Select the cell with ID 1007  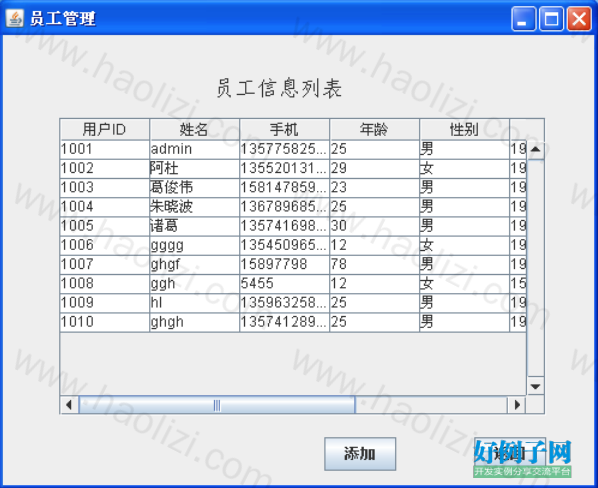pos(104,265)
